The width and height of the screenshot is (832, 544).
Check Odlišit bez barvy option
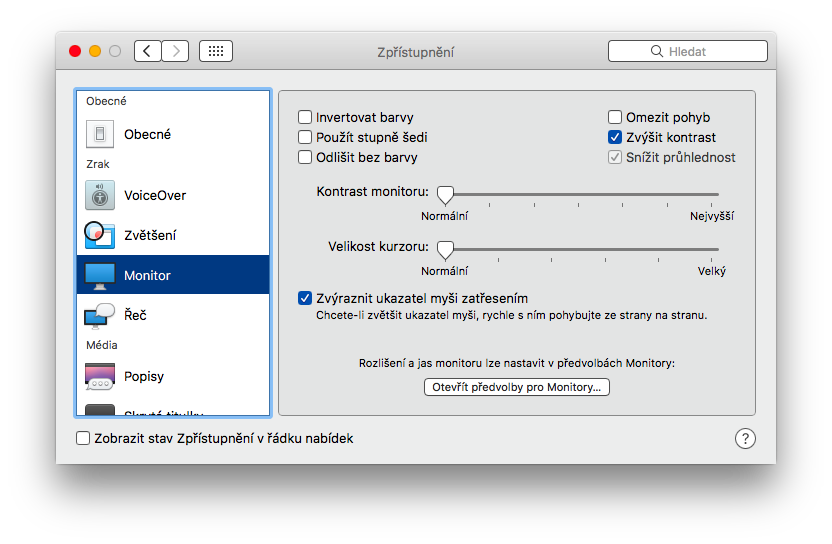point(306,157)
